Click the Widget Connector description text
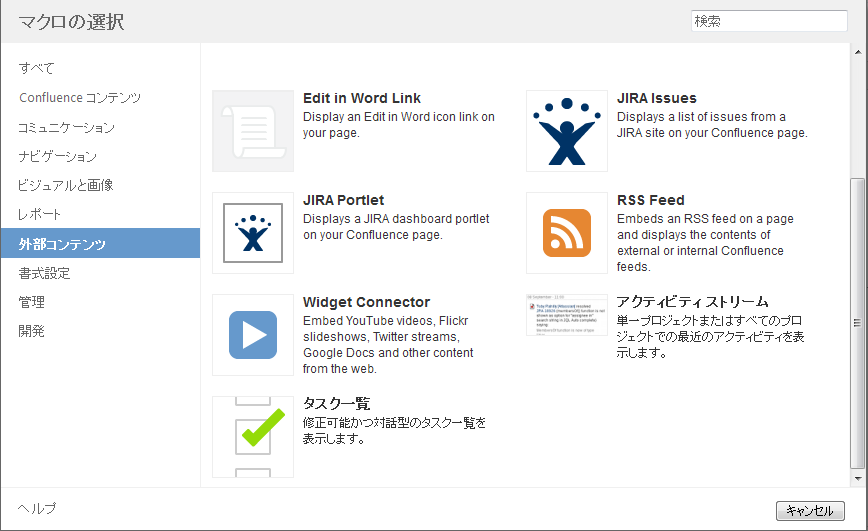Screen dimensions: 868x531 tap(388, 344)
